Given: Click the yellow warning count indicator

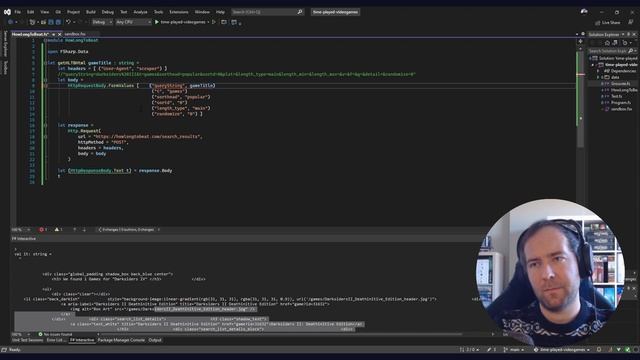Looking at the screenshot, I should (x=58, y=230).
